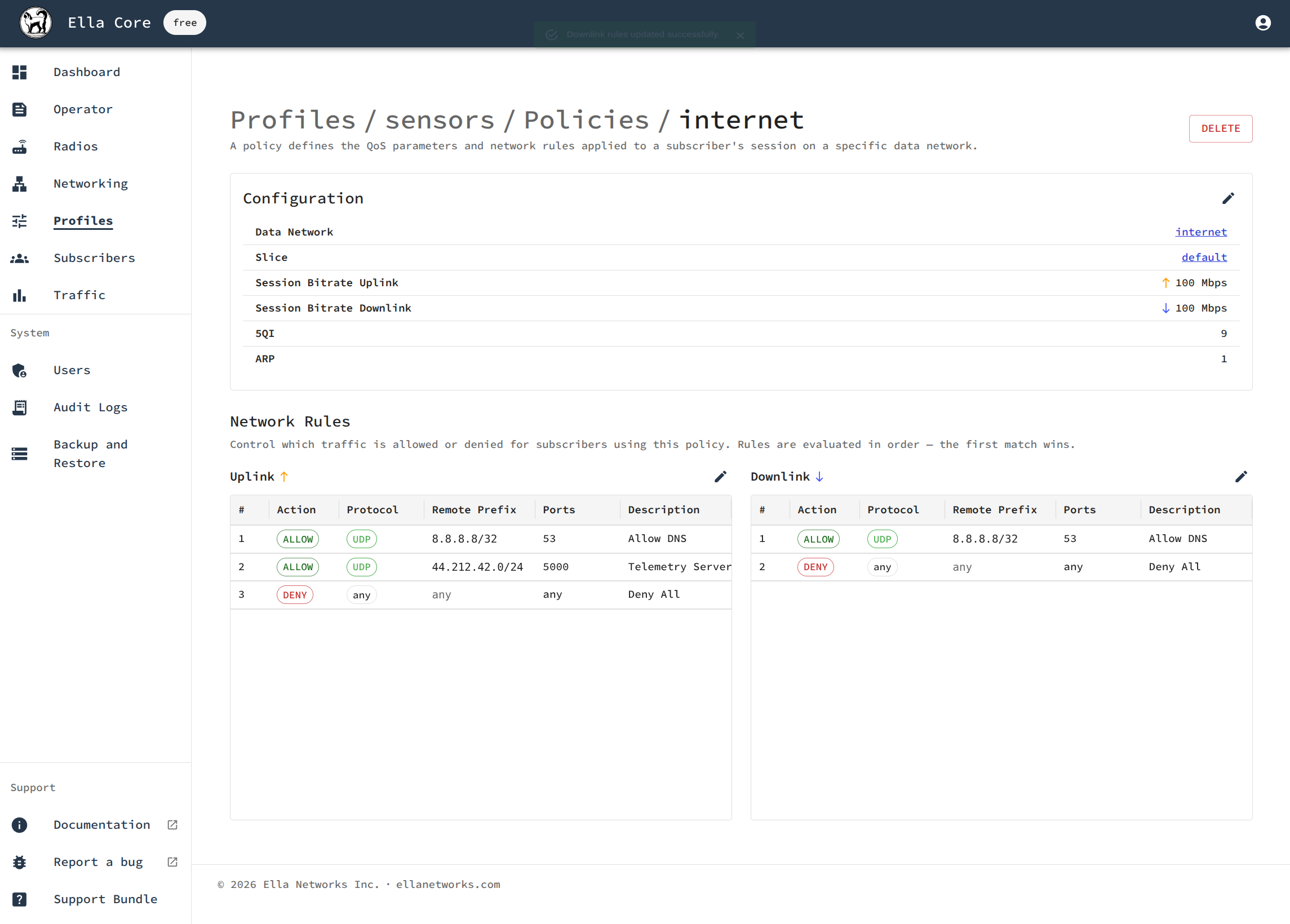Click DENY chip in Downlink rule 2

(x=815, y=567)
